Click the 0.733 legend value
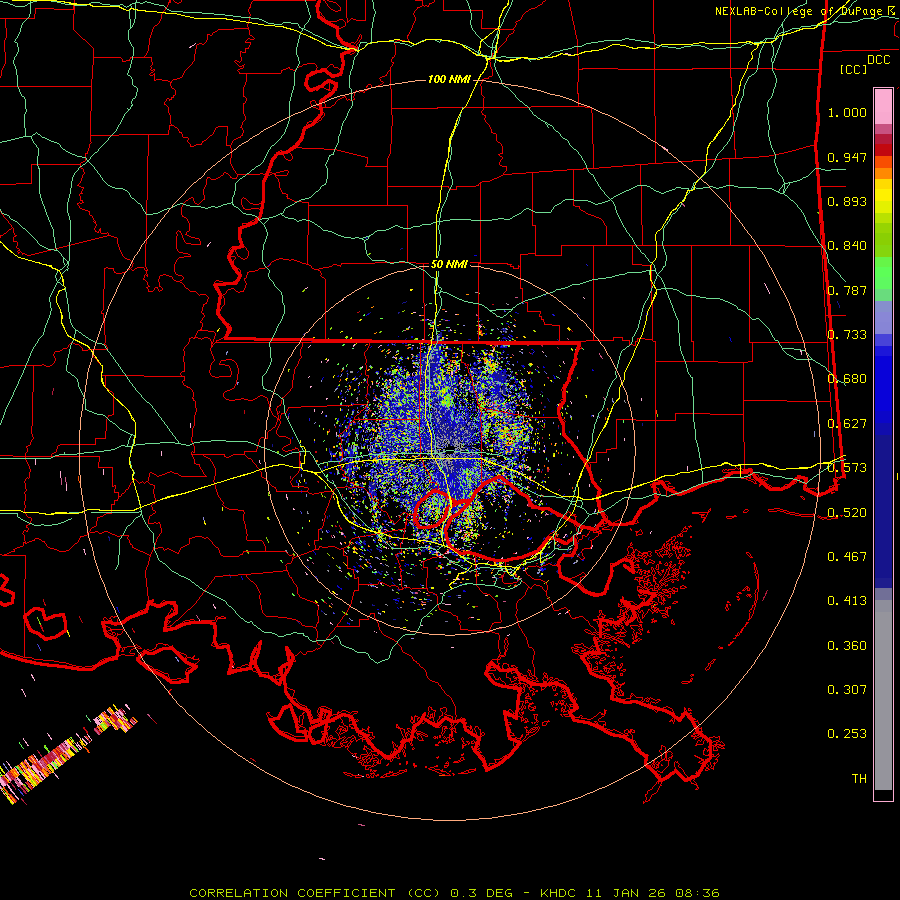 click(x=847, y=335)
